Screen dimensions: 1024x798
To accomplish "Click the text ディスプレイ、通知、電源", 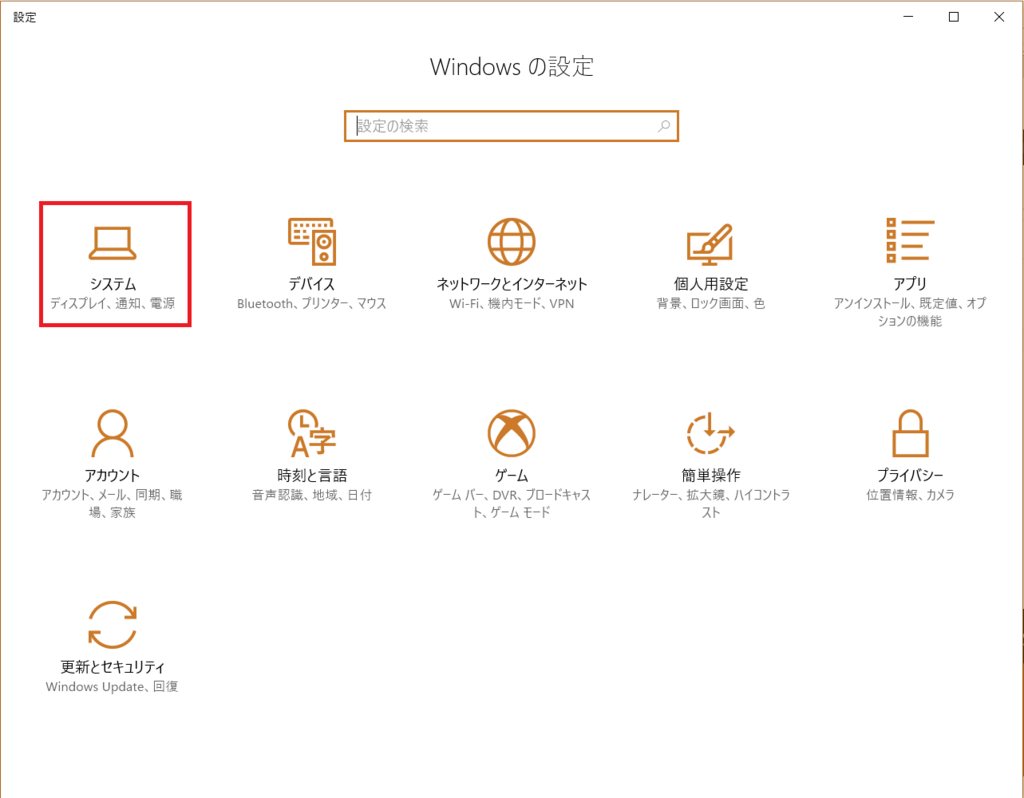I will click(x=112, y=304).
